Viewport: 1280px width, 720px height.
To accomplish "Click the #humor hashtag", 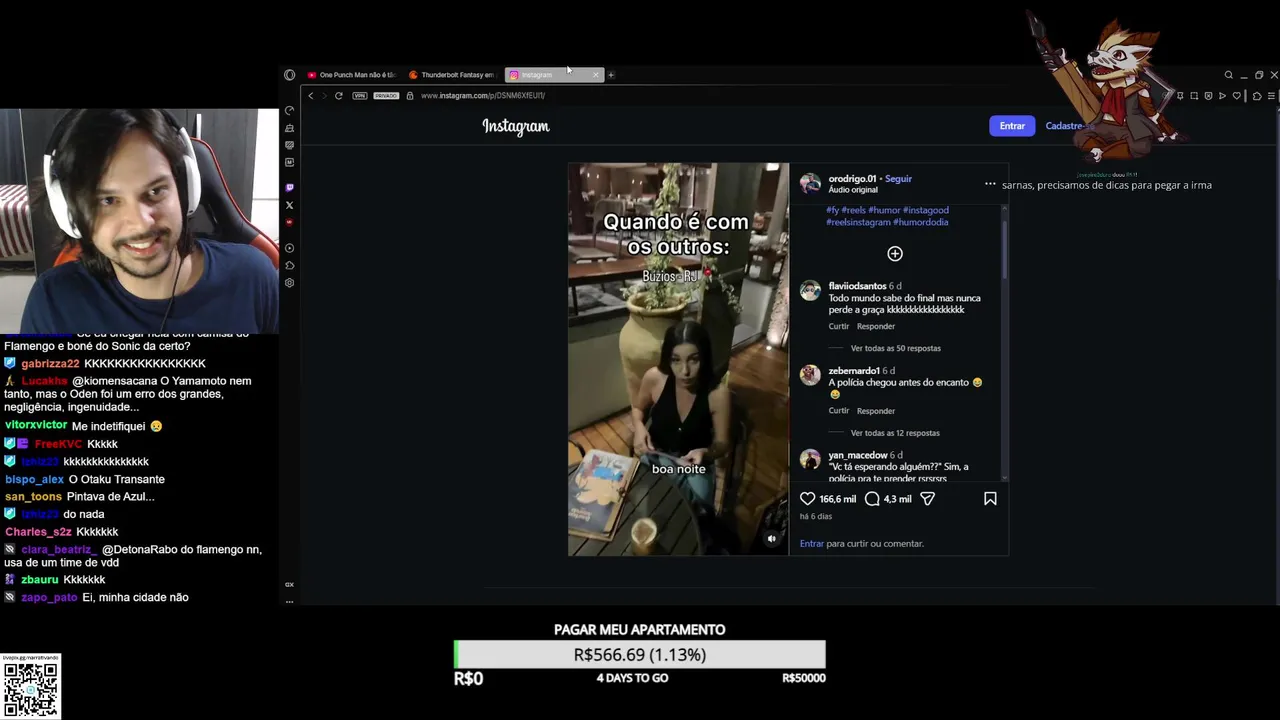I will click(x=884, y=210).
